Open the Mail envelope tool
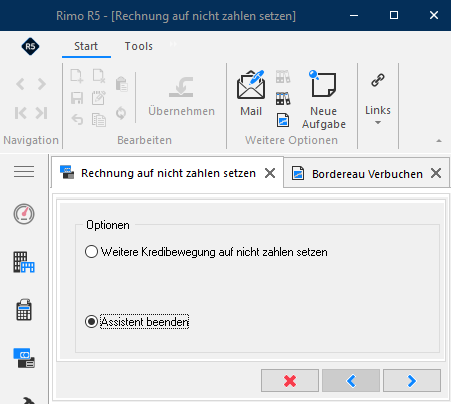This screenshot has height=404, width=451. 251,93
